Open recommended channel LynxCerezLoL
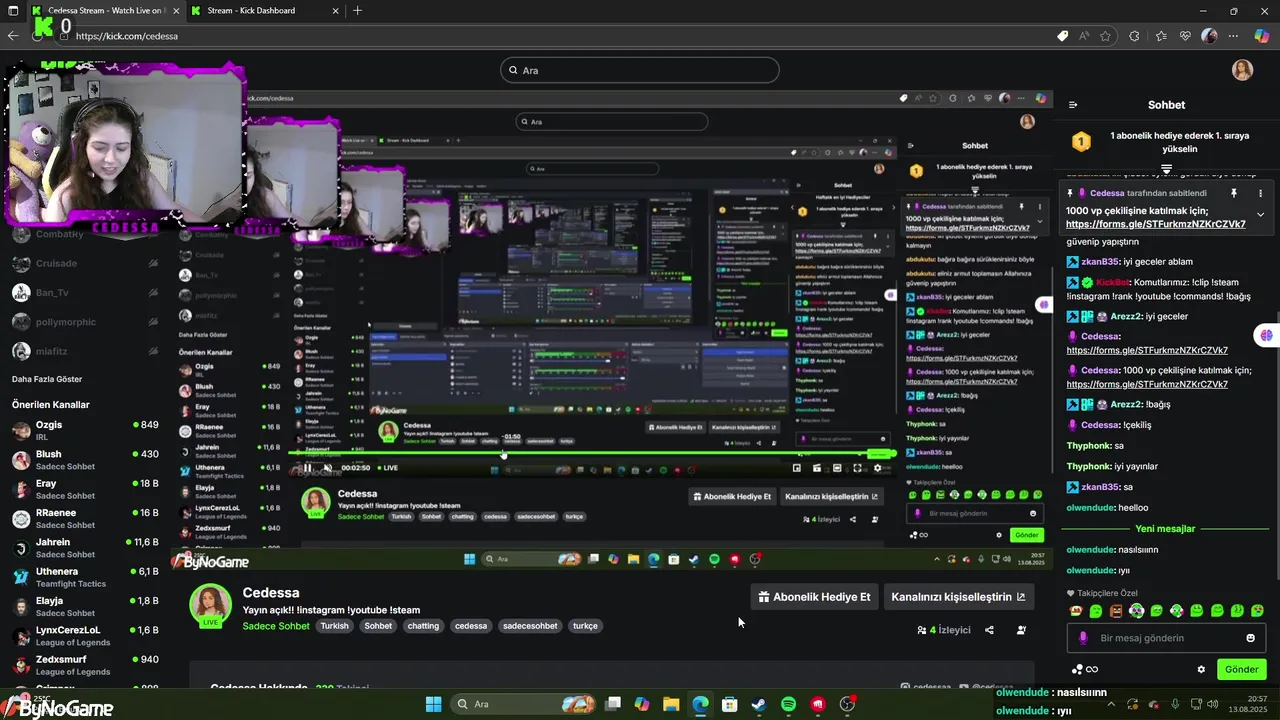 click(85, 636)
